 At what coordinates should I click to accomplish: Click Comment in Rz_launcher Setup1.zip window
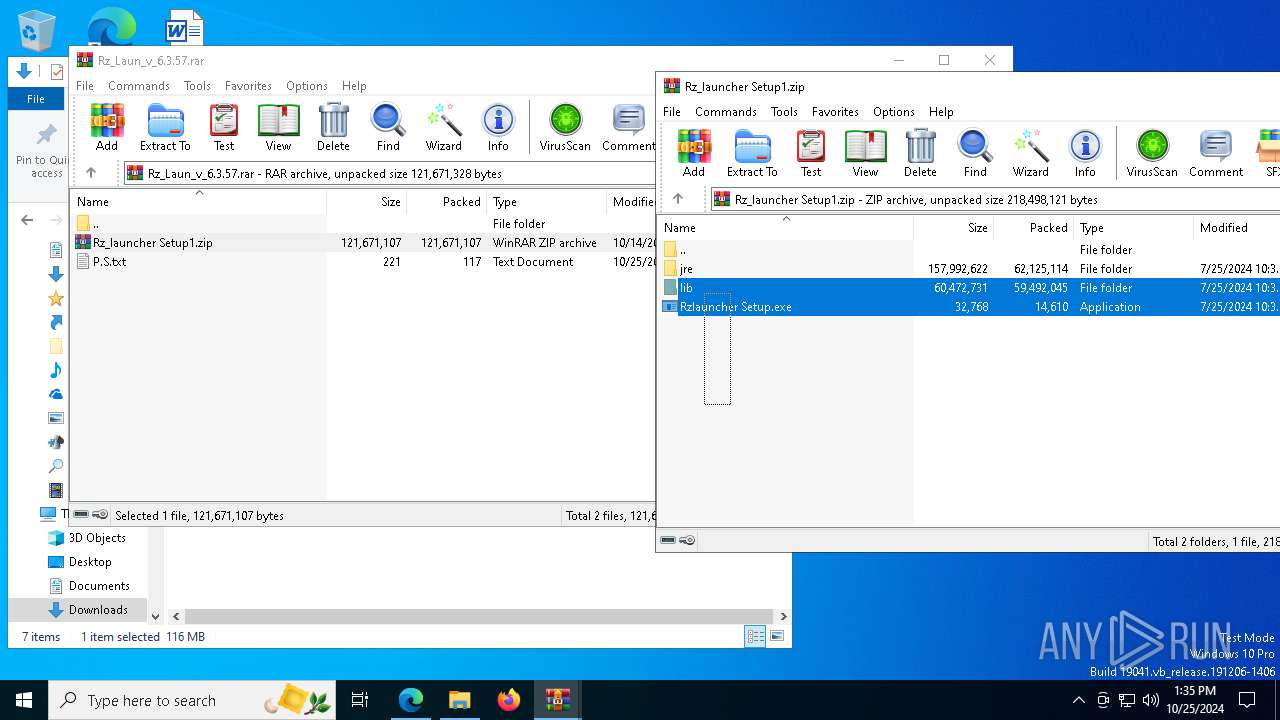pos(1216,153)
